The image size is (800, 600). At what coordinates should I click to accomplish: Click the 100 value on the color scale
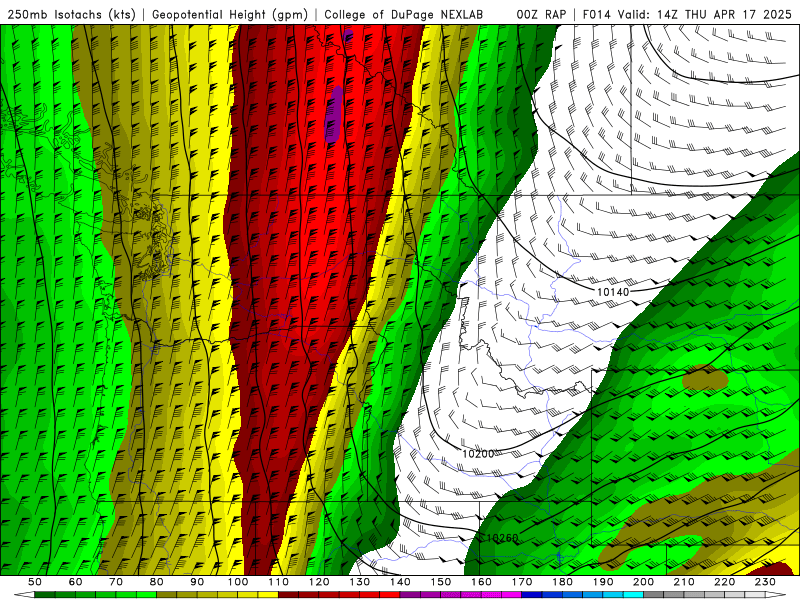pos(238,582)
